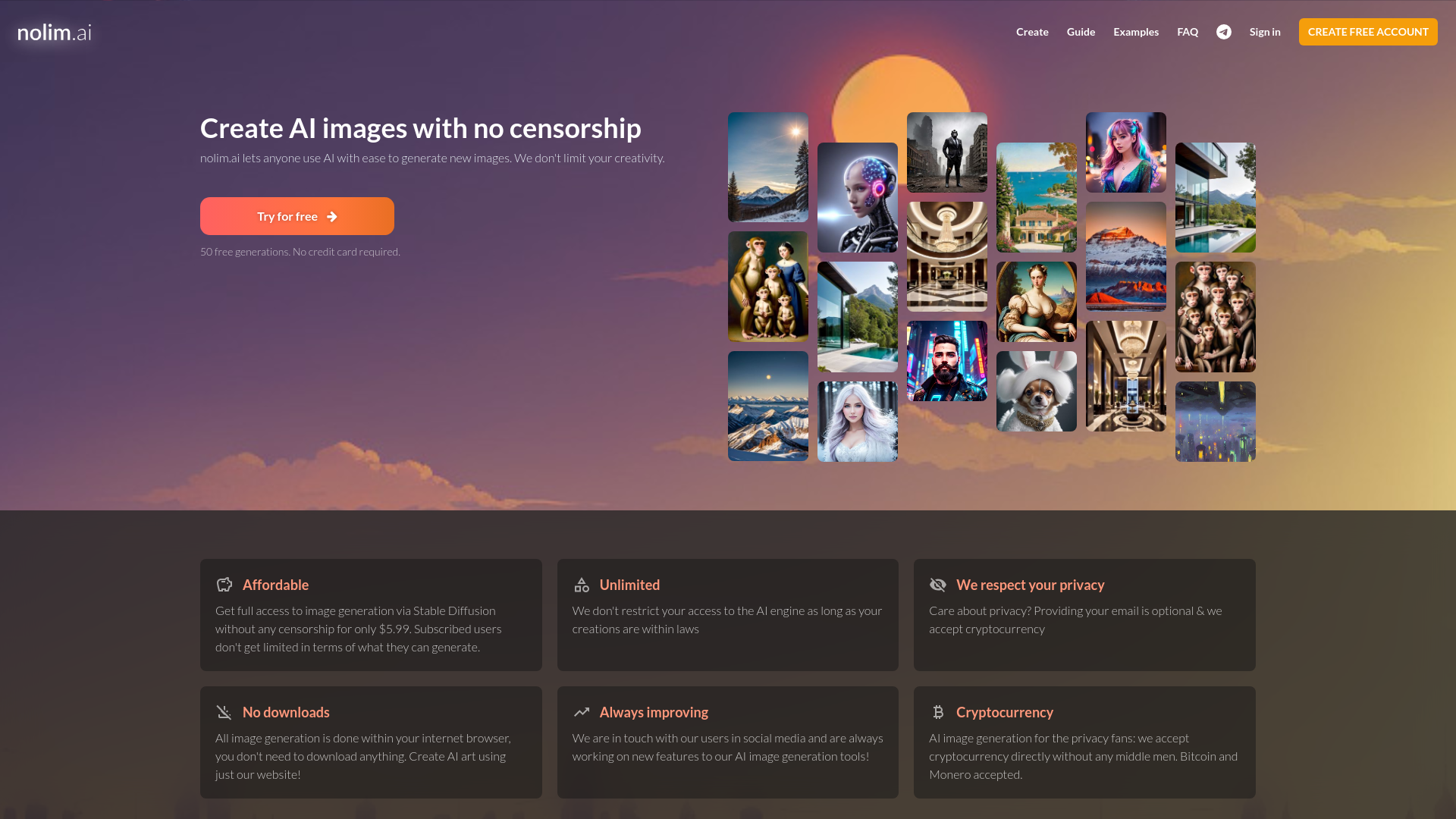Open the FAQ section

(1188, 32)
